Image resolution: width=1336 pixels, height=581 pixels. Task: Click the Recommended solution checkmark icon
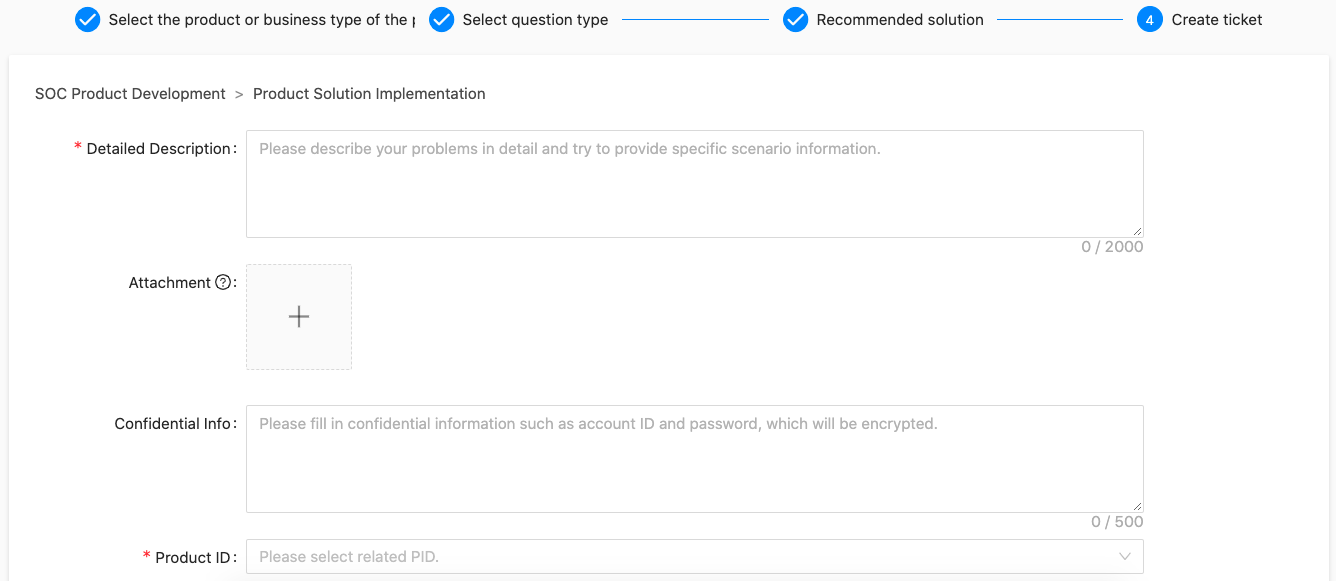[796, 20]
